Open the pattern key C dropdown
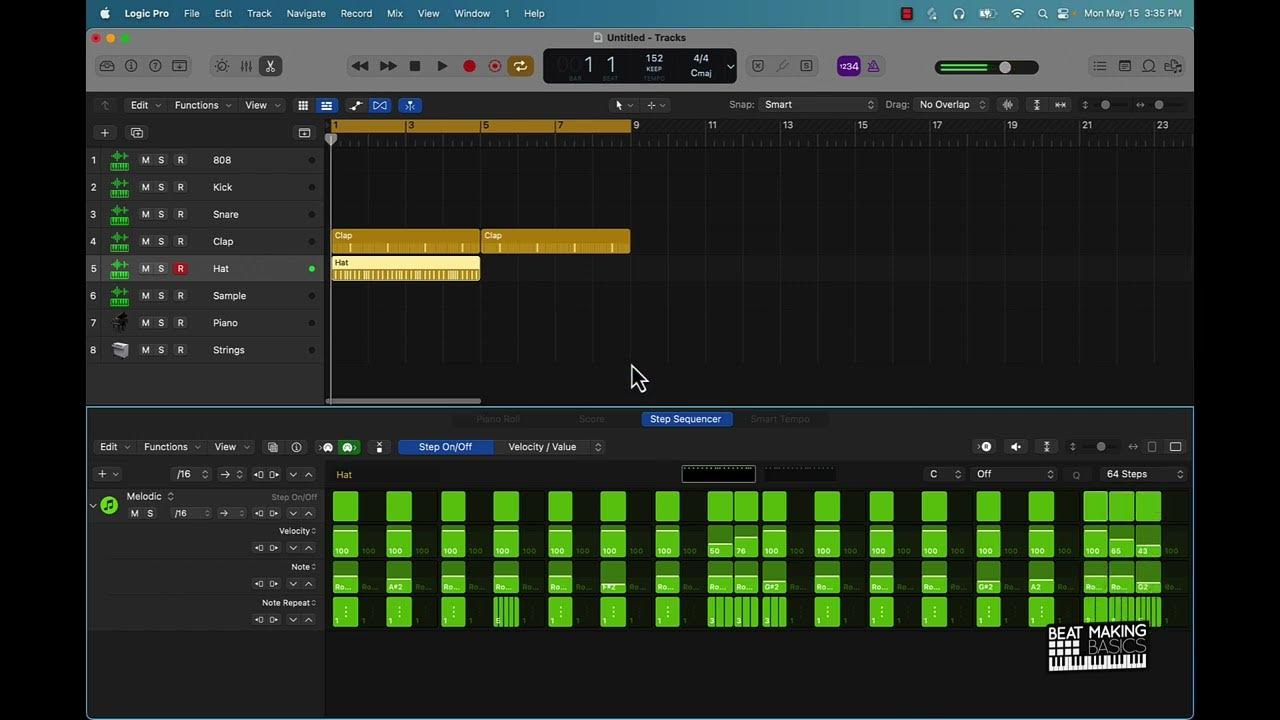 944,474
